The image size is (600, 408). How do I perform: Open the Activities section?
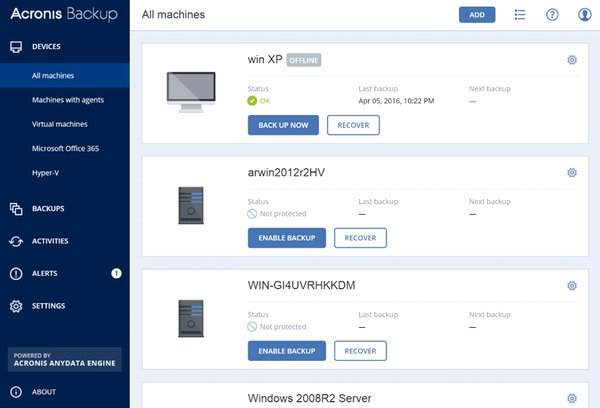pos(50,241)
